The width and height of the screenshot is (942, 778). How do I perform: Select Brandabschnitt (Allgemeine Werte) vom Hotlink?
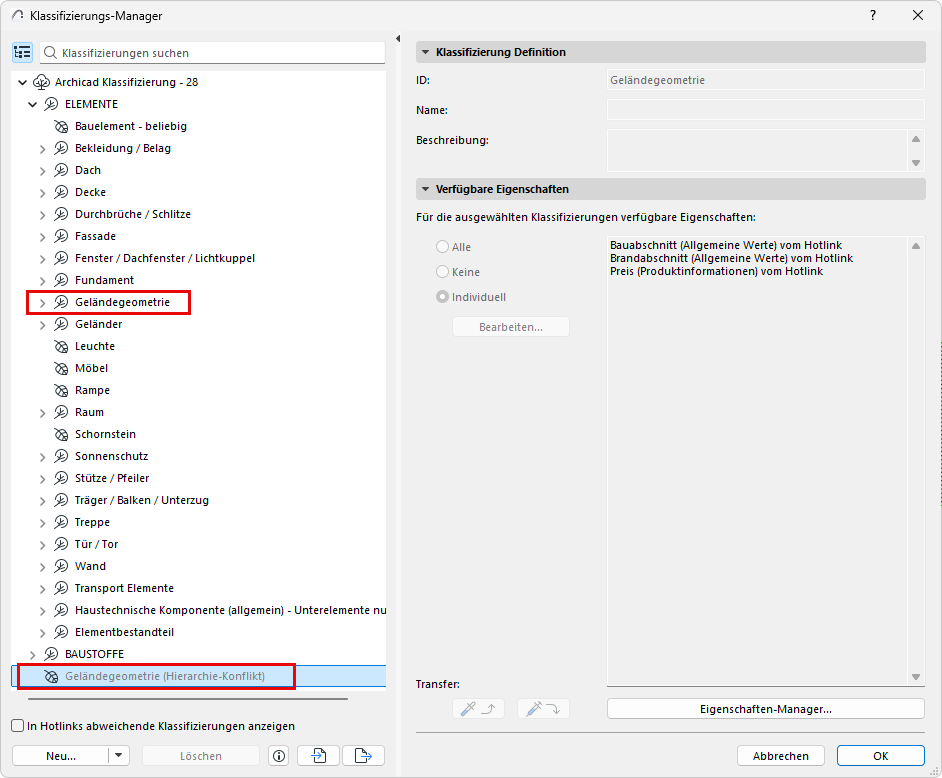(731, 258)
